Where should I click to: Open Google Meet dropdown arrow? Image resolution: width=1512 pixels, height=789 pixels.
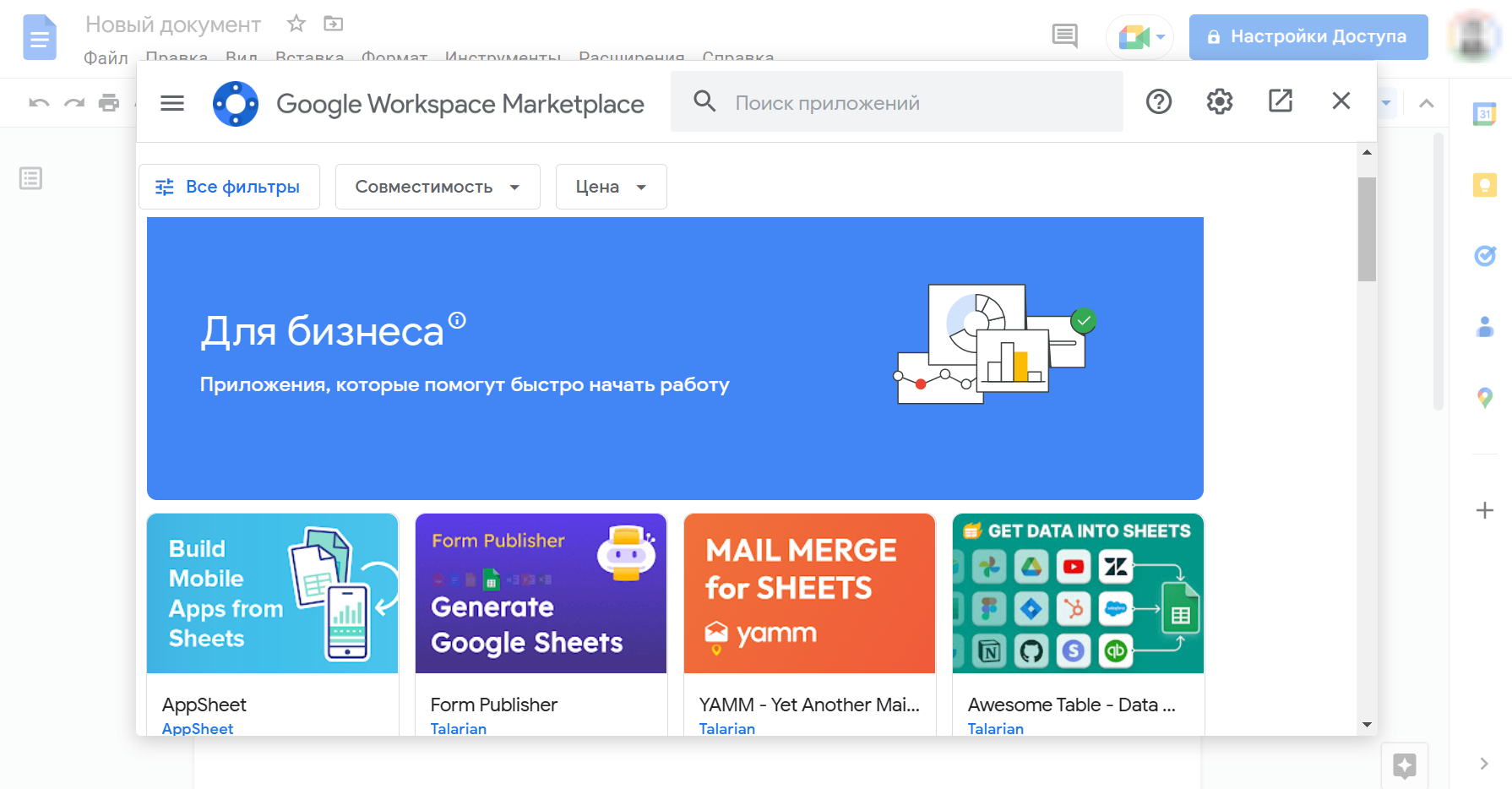click(x=1161, y=37)
